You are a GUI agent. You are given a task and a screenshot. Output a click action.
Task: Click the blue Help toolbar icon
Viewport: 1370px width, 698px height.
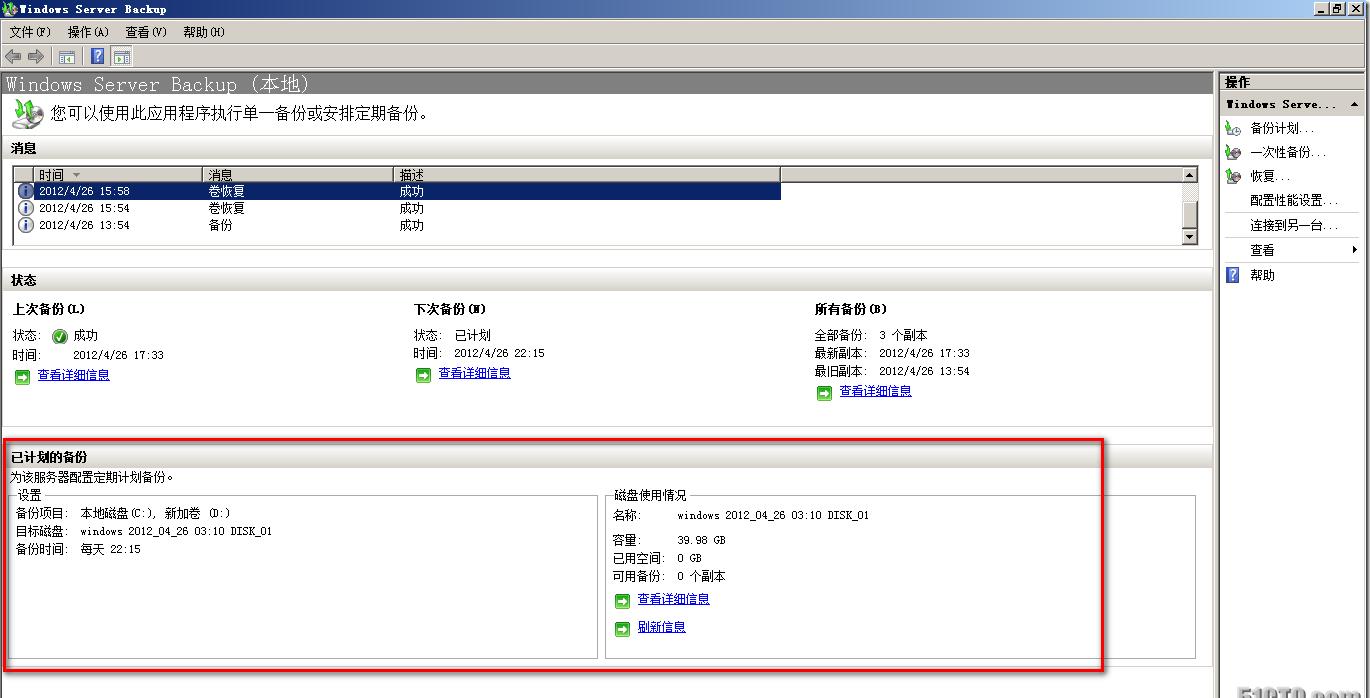pos(98,56)
